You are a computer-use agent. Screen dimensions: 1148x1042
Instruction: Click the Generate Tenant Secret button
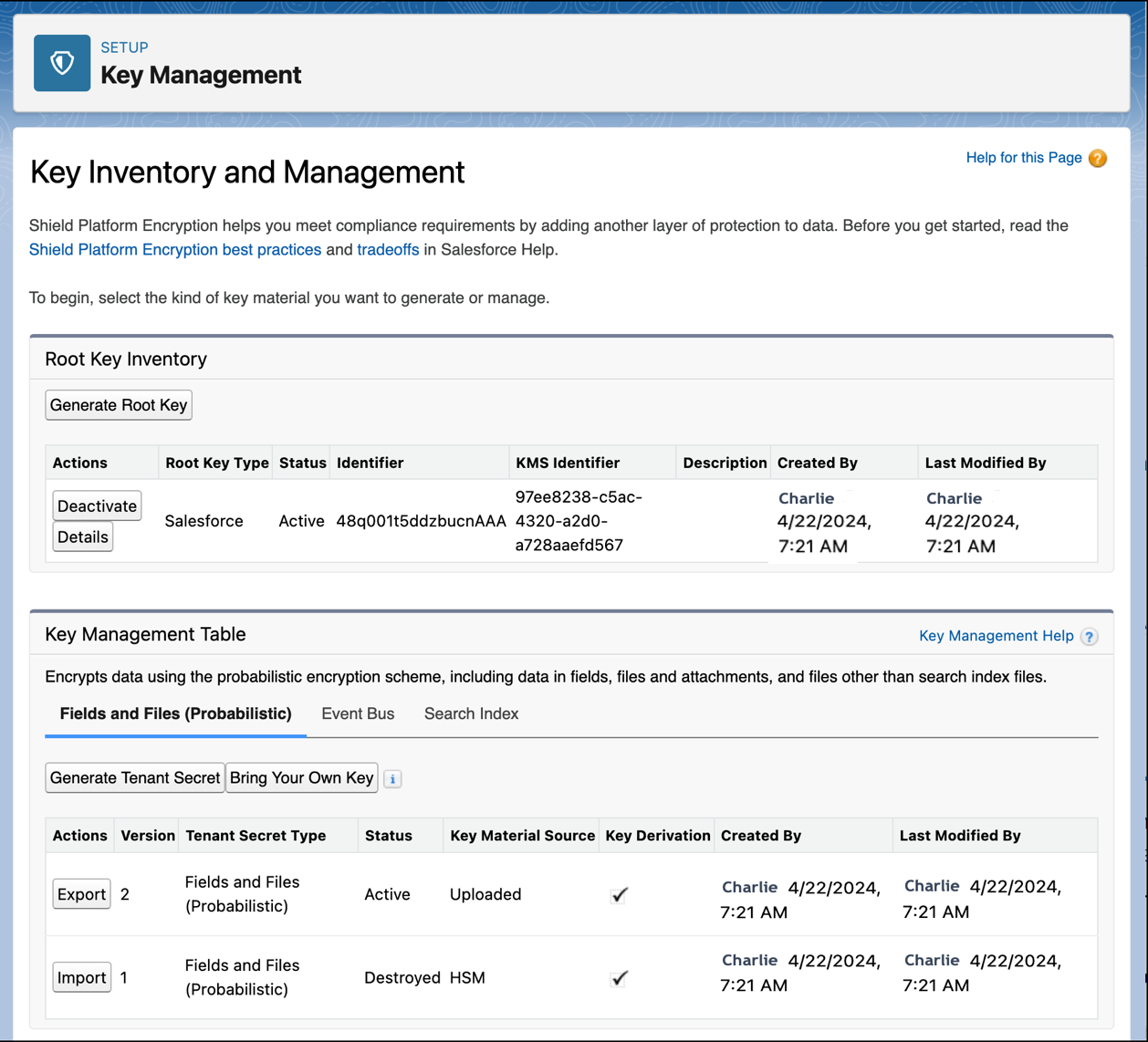point(135,777)
